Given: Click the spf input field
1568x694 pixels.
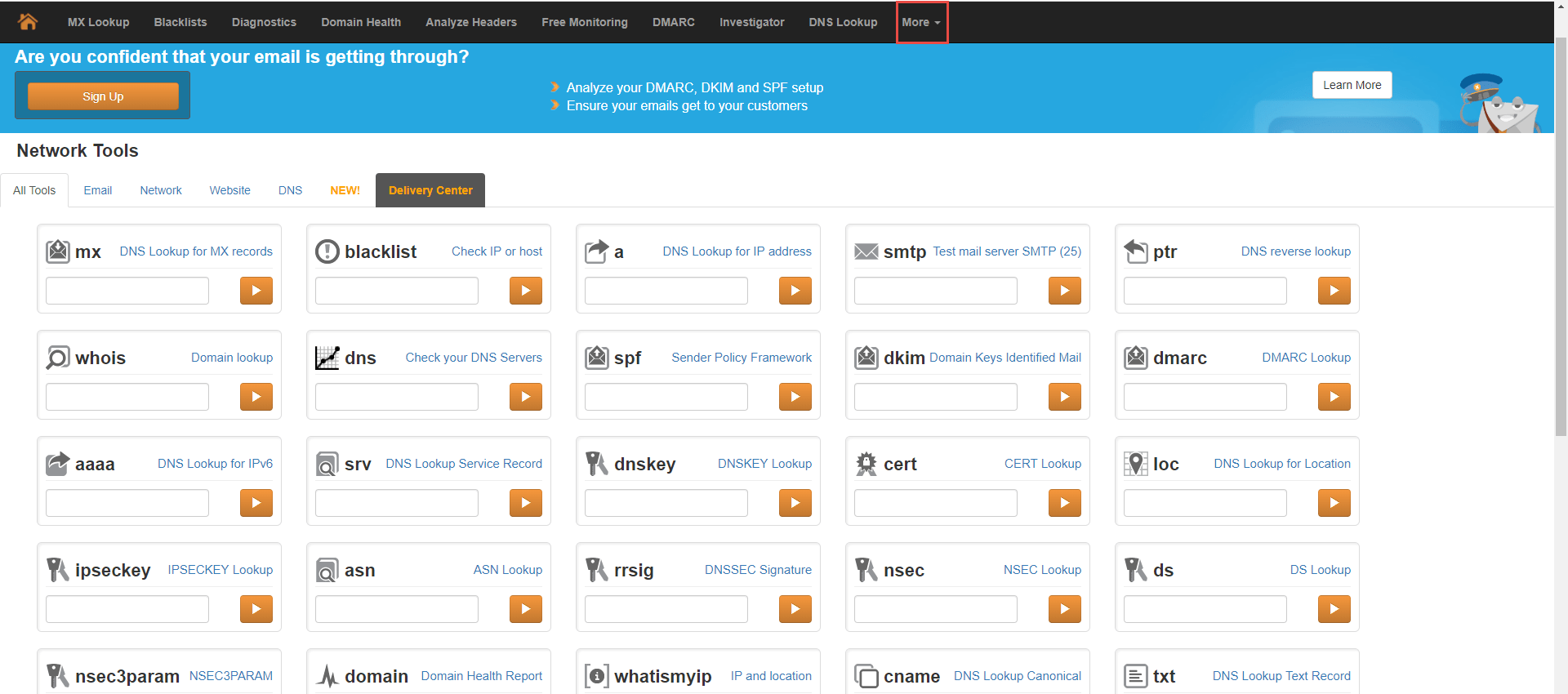Looking at the screenshot, I should pyautogui.click(x=666, y=397).
